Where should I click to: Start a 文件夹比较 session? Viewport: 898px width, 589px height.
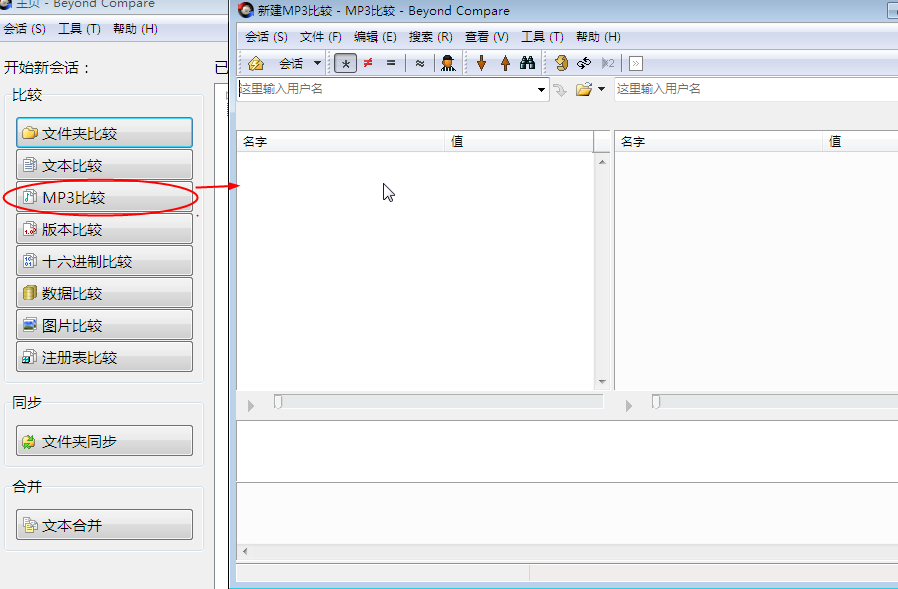[104, 133]
